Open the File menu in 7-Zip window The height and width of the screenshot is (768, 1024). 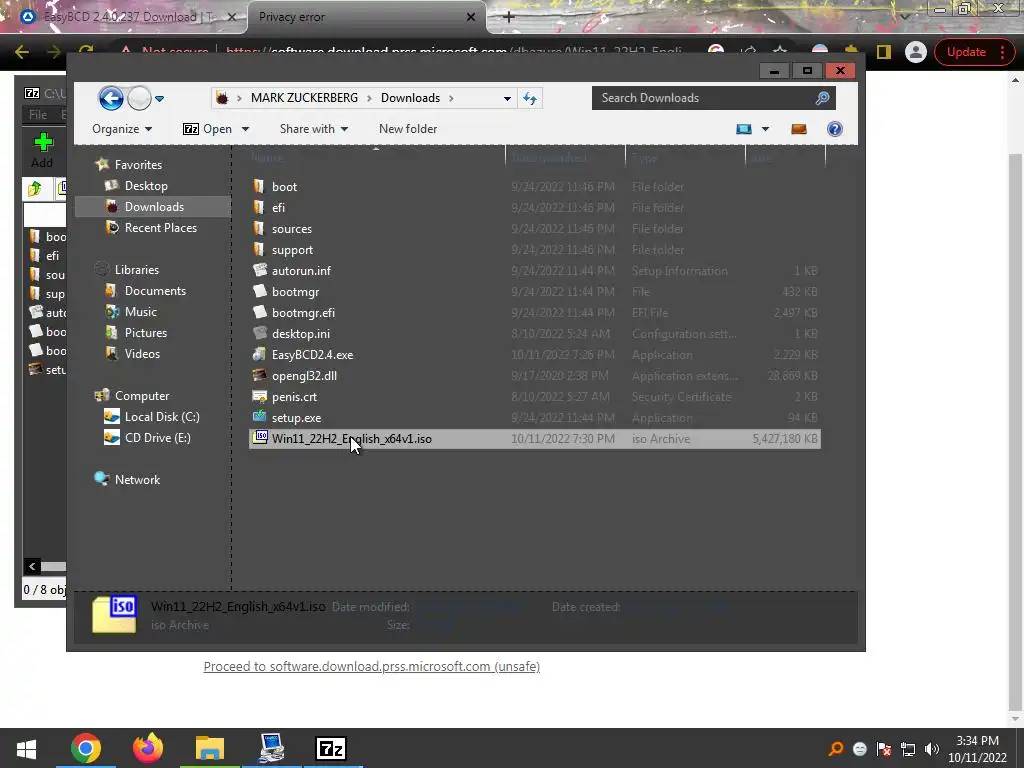[x=38, y=114]
